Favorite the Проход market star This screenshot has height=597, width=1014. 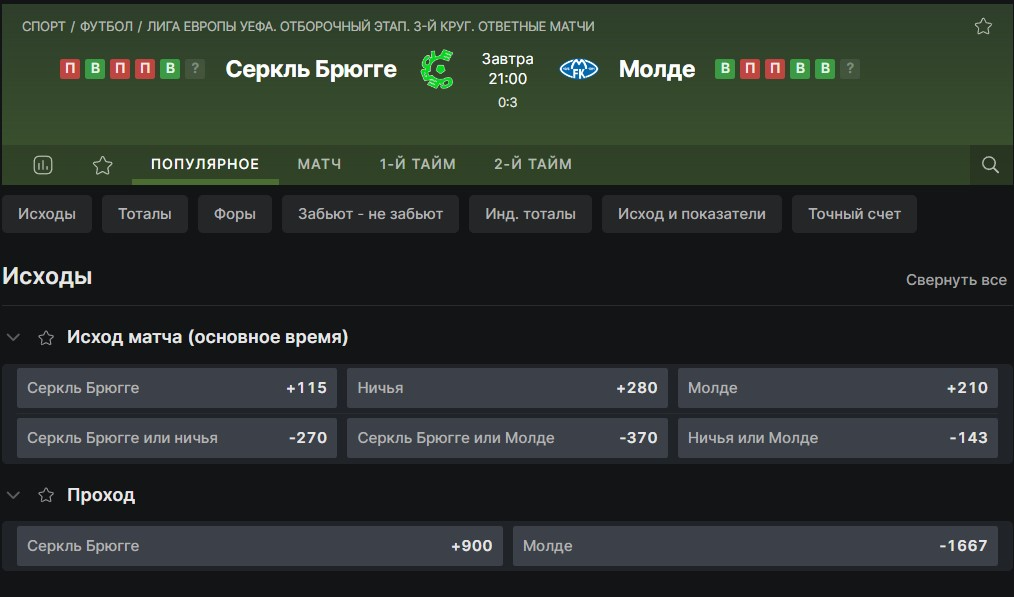(x=46, y=495)
